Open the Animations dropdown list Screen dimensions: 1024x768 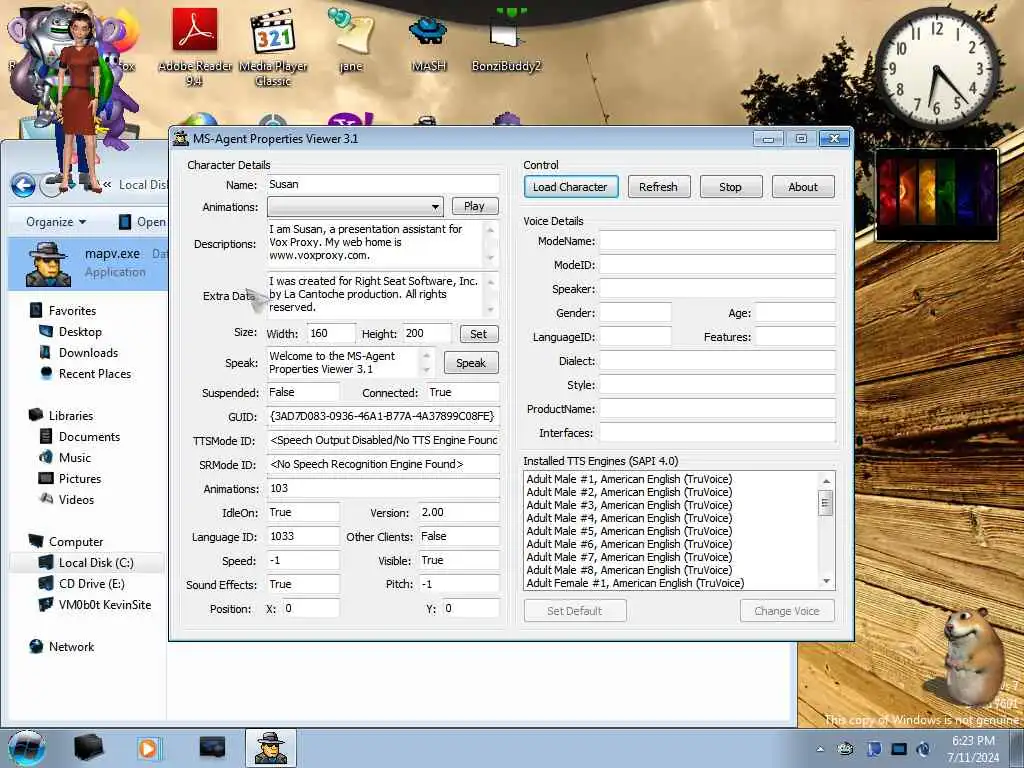(x=355, y=207)
